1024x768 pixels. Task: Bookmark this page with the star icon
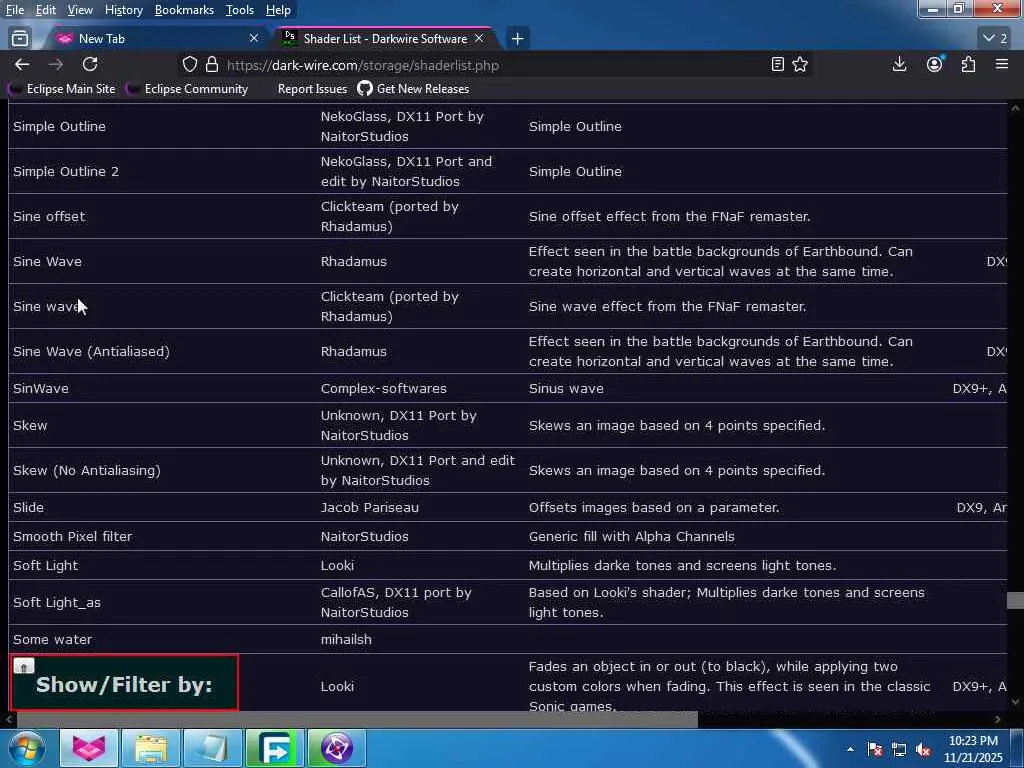800,64
